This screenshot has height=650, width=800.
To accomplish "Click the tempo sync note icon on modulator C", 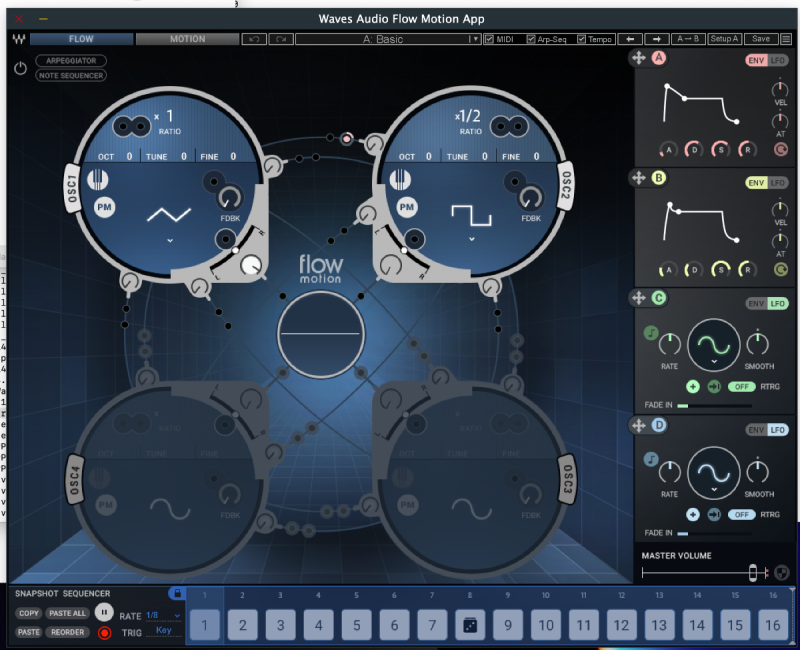I will point(651,334).
